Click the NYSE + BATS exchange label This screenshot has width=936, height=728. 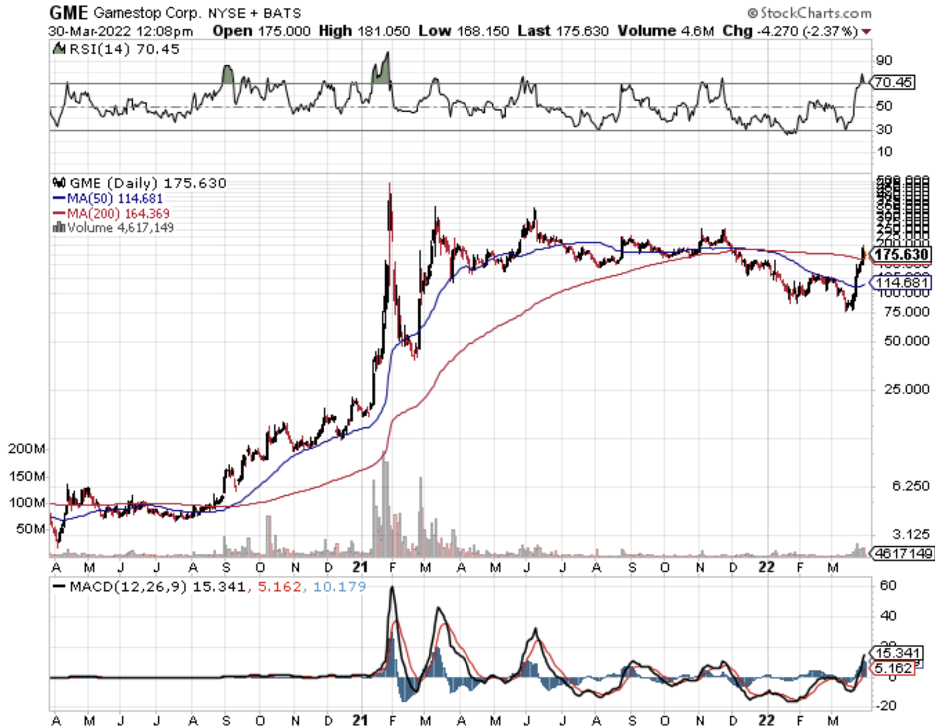(254, 13)
